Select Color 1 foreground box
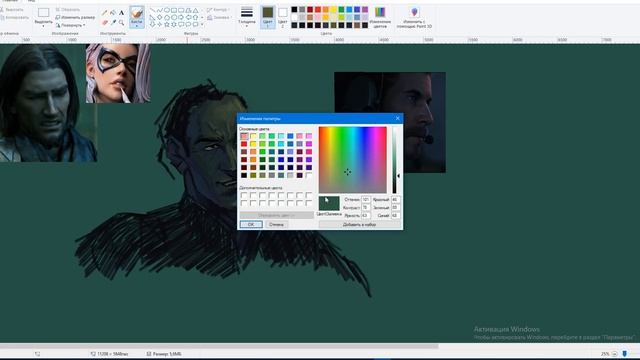 (268, 17)
